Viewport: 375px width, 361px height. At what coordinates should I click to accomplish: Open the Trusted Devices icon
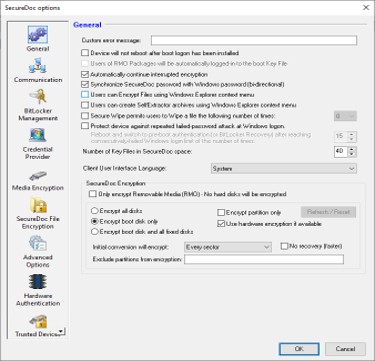click(38, 321)
